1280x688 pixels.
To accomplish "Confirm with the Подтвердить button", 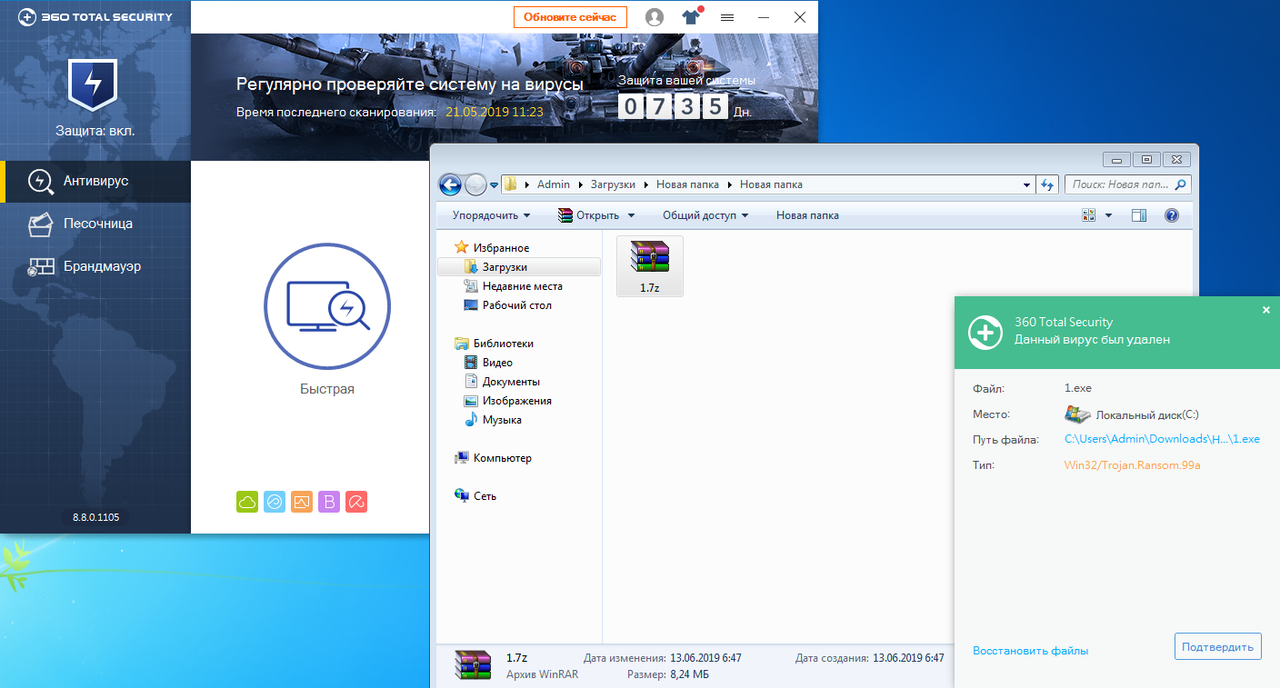I will click(1217, 646).
